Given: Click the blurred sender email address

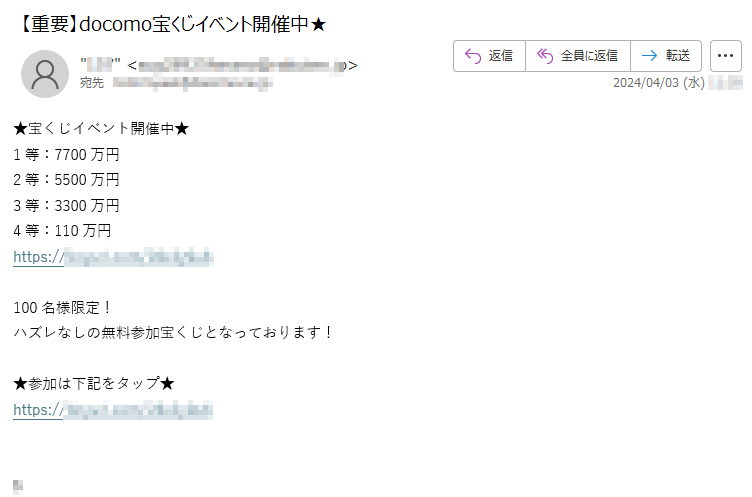Looking at the screenshot, I should point(242,65).
